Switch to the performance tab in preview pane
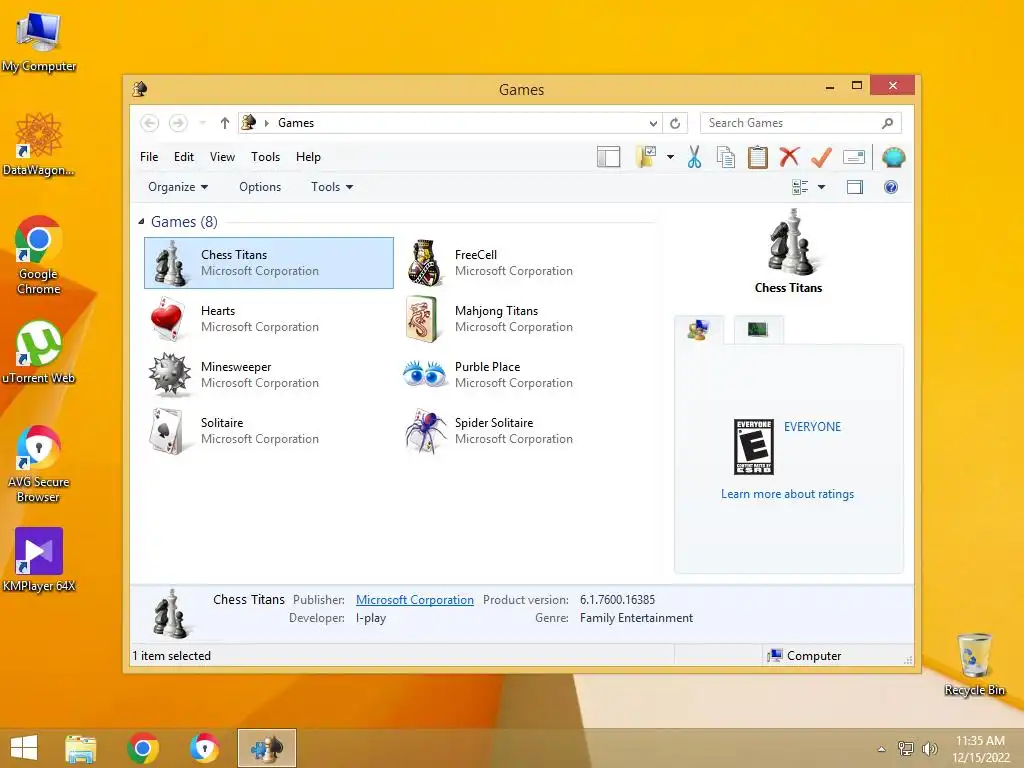Screen dimensions: 1024x768 [x=758, y=329]
